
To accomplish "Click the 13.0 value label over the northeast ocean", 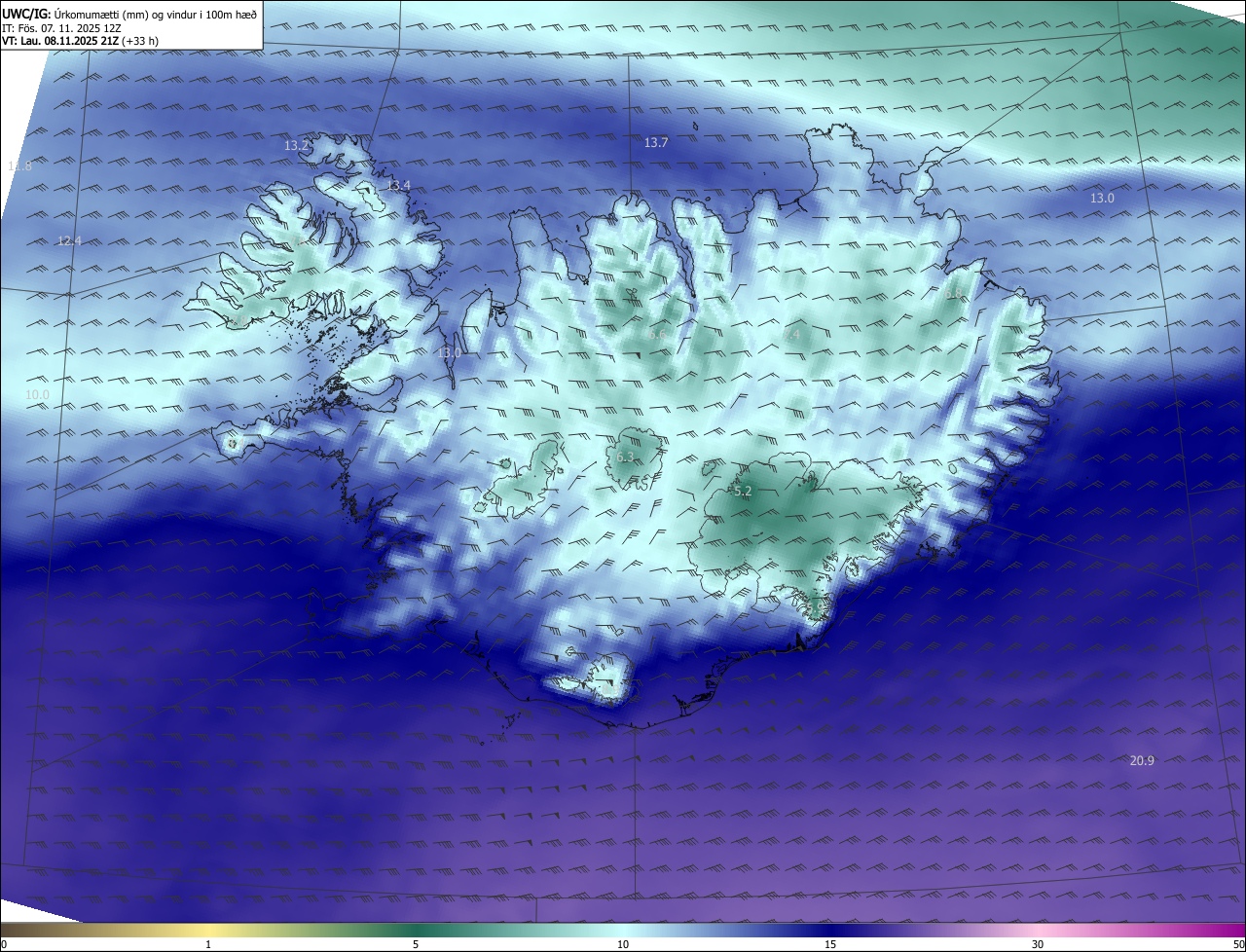I will [1102, 198].
